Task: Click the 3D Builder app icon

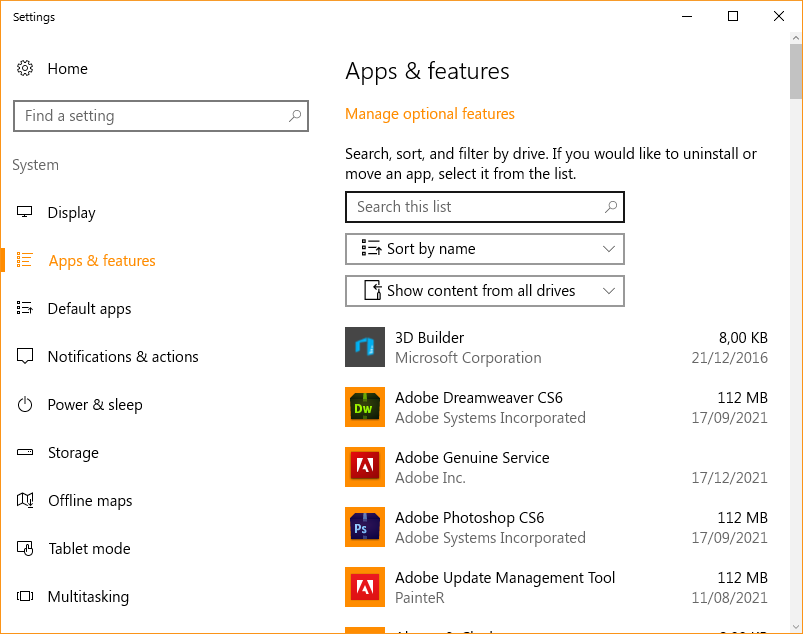Action: click(365, 347)
